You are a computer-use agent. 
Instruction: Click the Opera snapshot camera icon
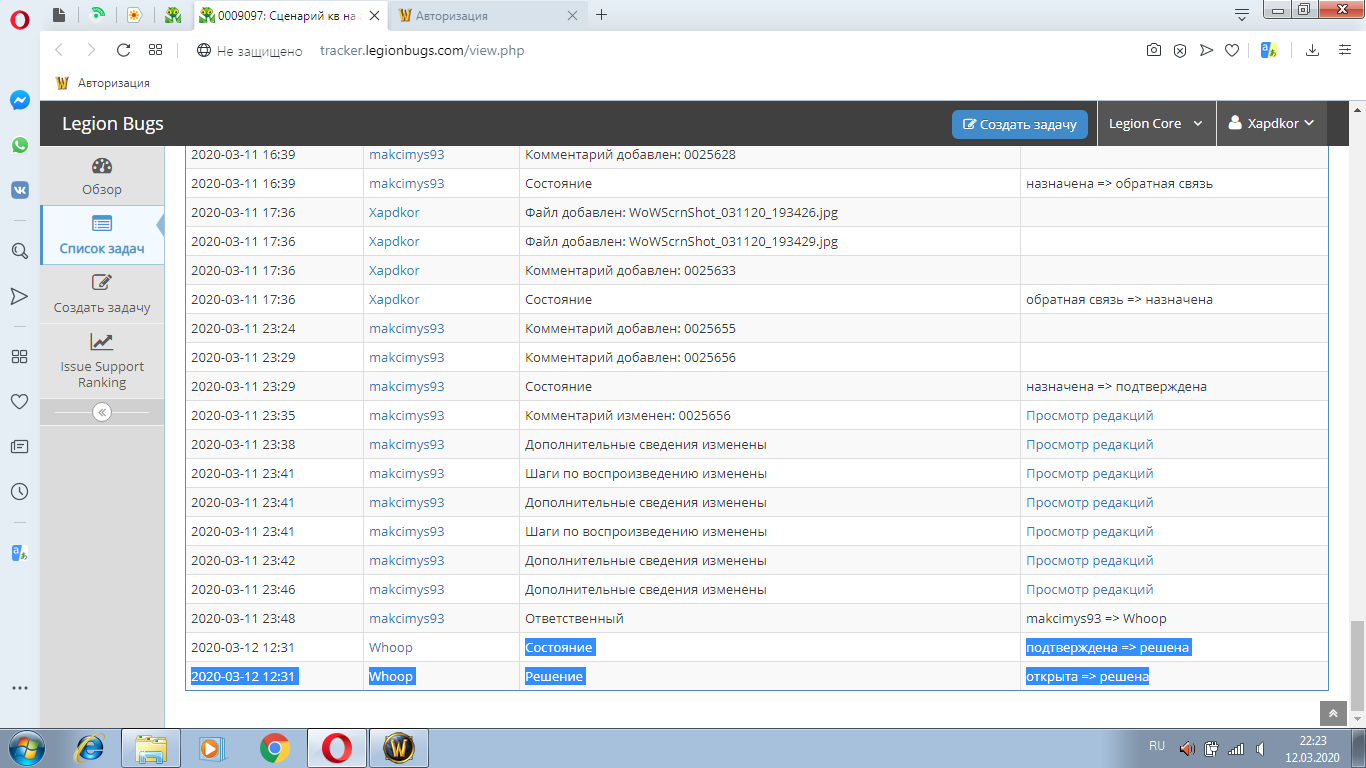[1154, 50]
